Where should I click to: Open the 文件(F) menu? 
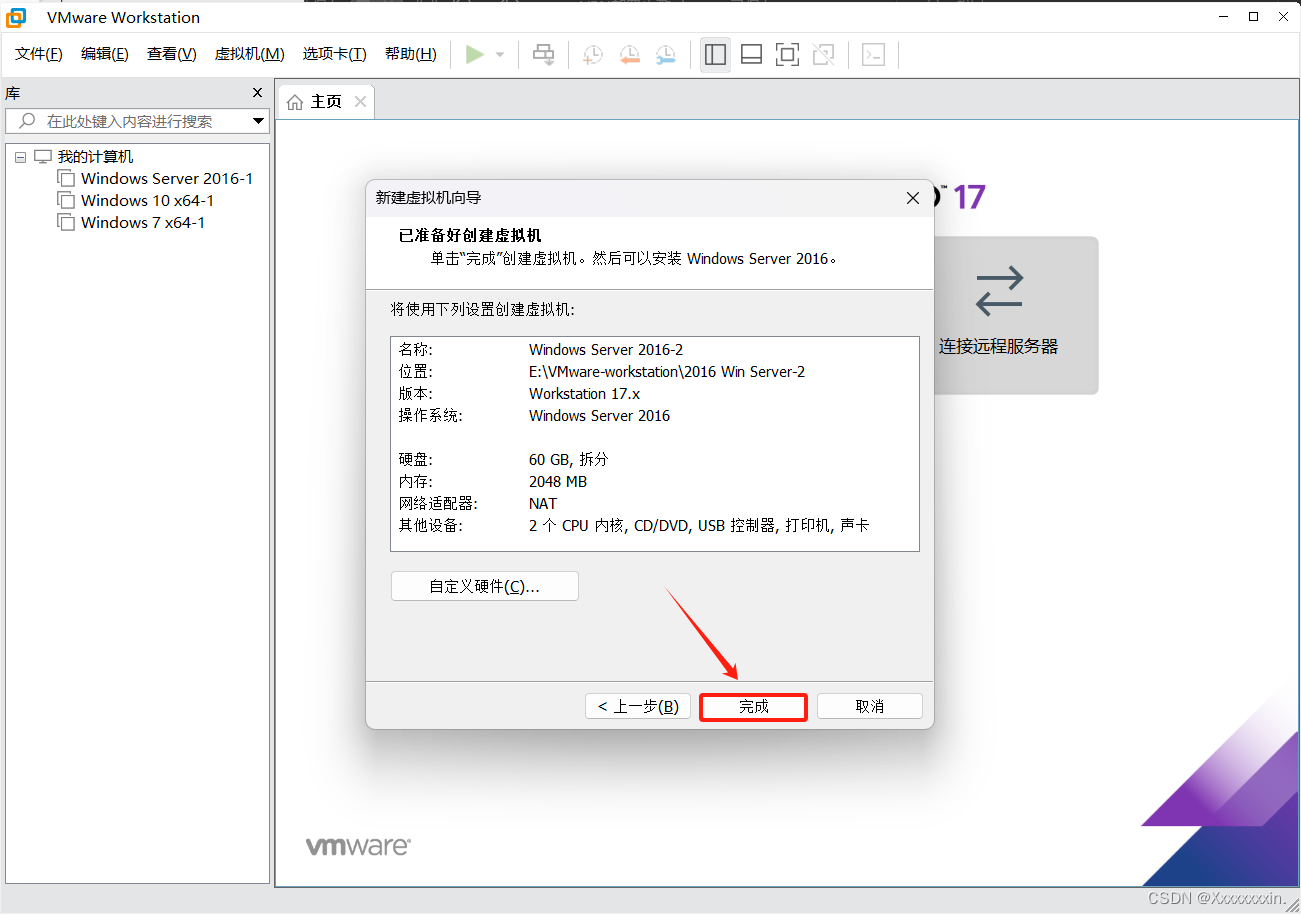tap(39, 54)
